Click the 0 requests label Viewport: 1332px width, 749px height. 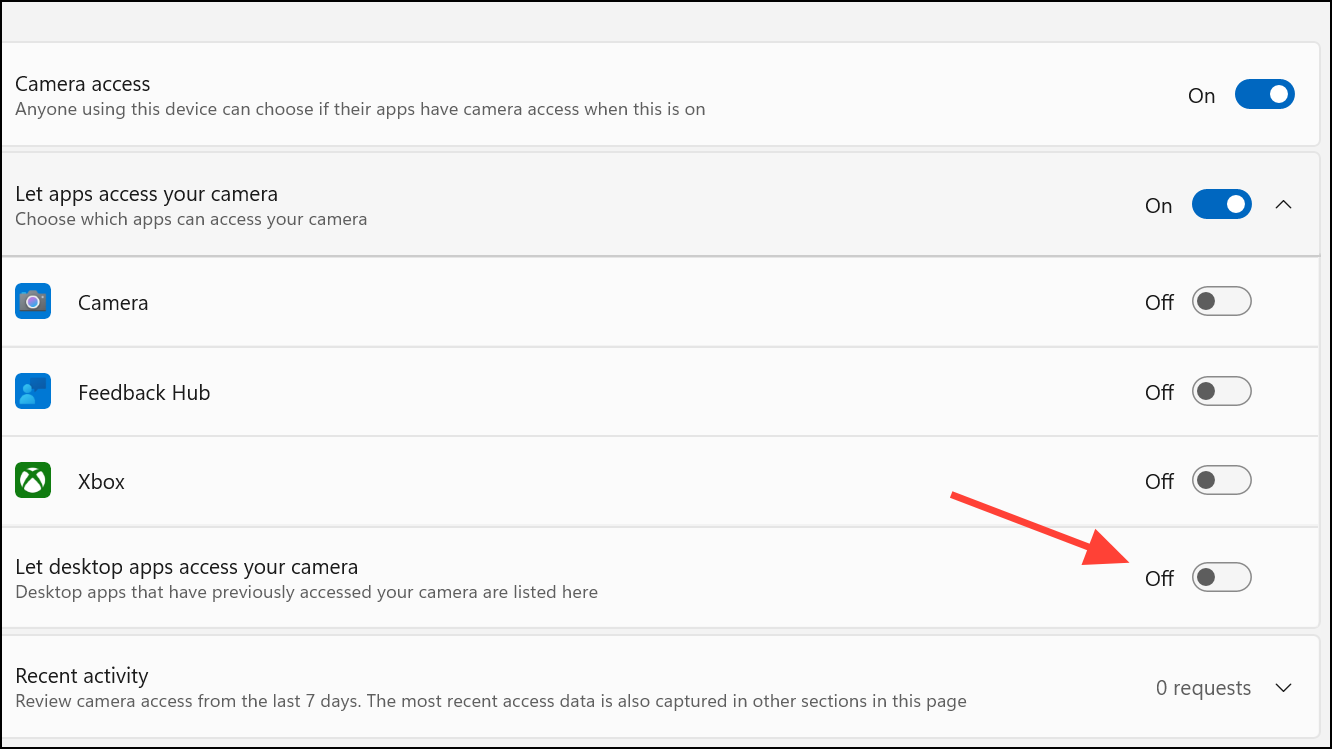tap(1203, 688)
